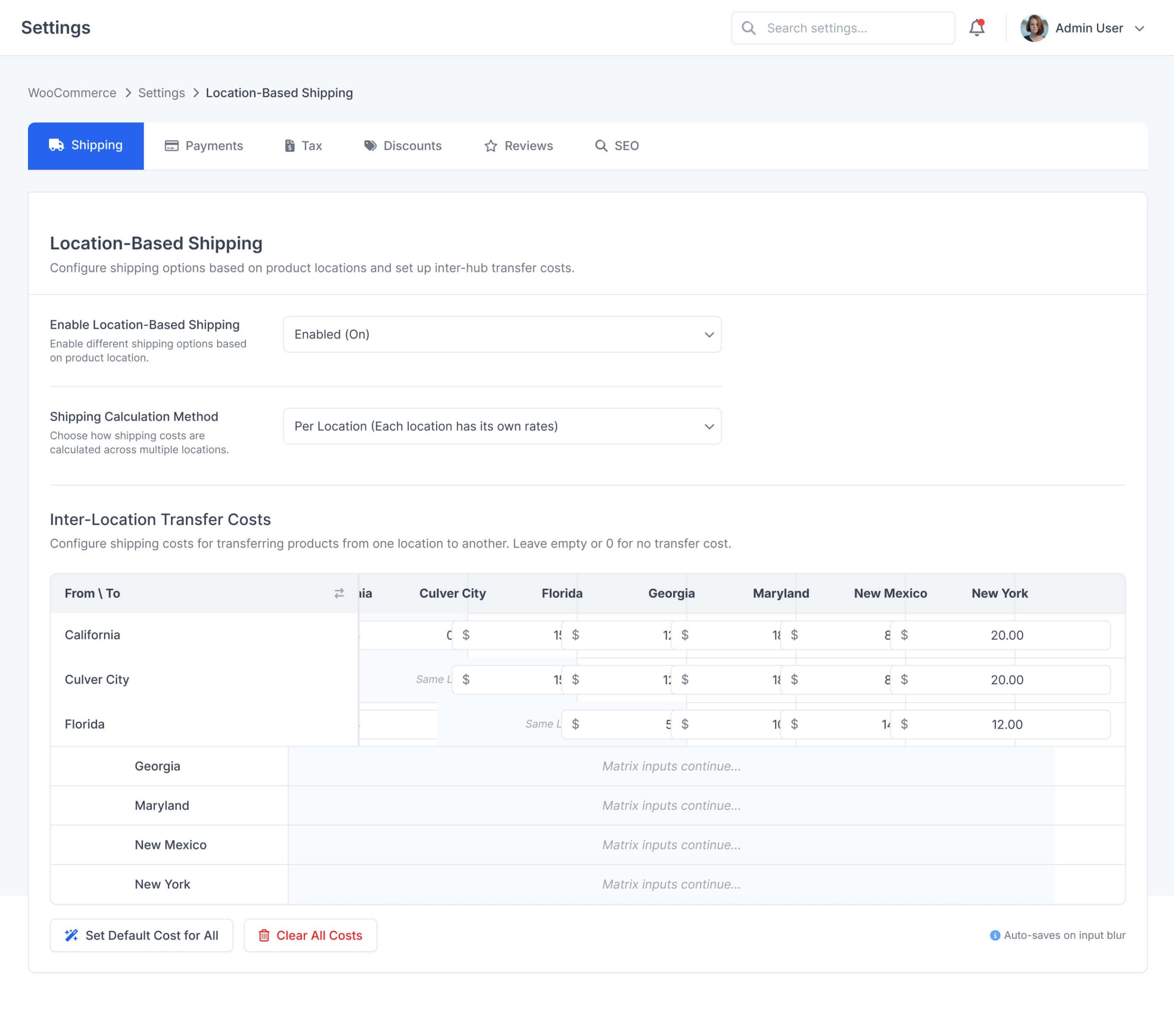Click the Settings breadcrumb link
Viewport: 1174px width, 1036px height.
(x=161, y=93)
